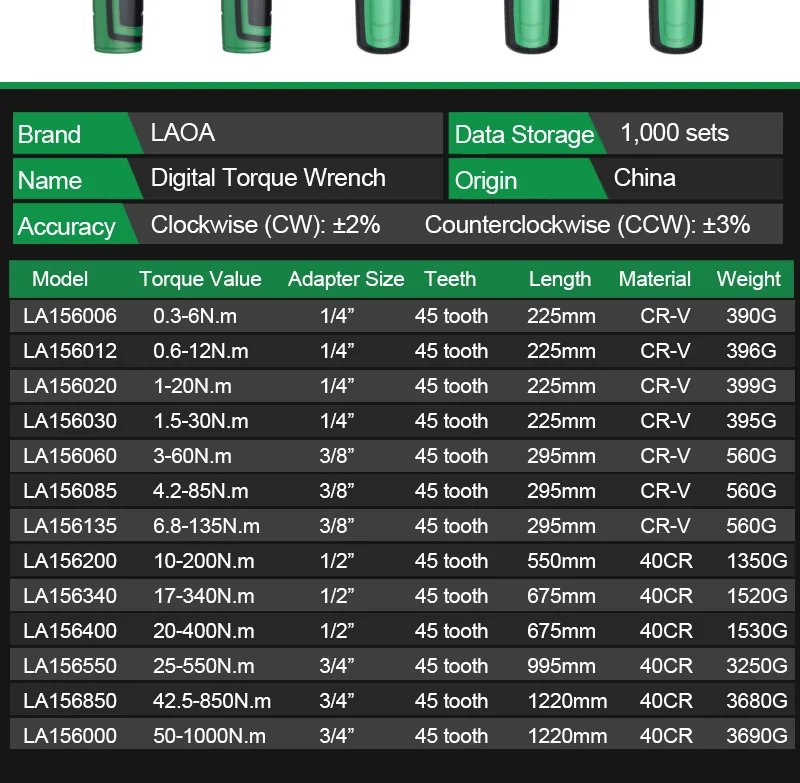Click torque value 25-550N.m
The width and height of the screenshot is (800, 783).
204,666
